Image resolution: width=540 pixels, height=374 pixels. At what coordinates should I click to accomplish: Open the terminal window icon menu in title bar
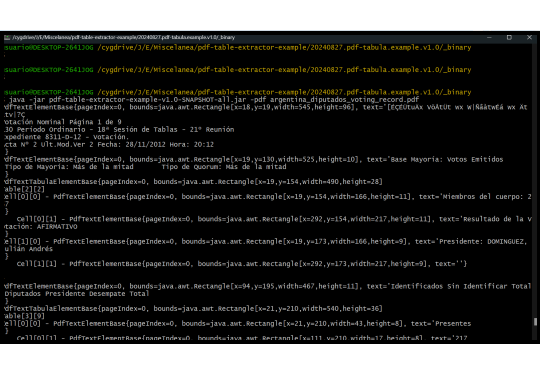(7, 37)
